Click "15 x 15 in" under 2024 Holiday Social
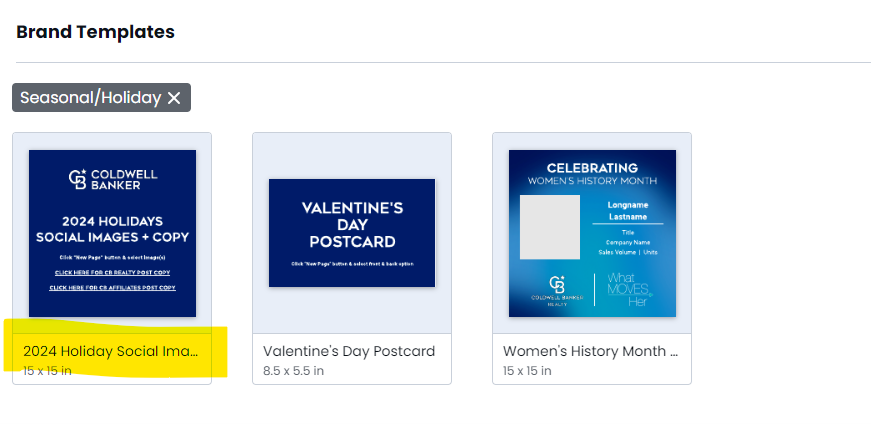This screenshot has width=871, height=424. pyautogui.click(x=47, y=371)
